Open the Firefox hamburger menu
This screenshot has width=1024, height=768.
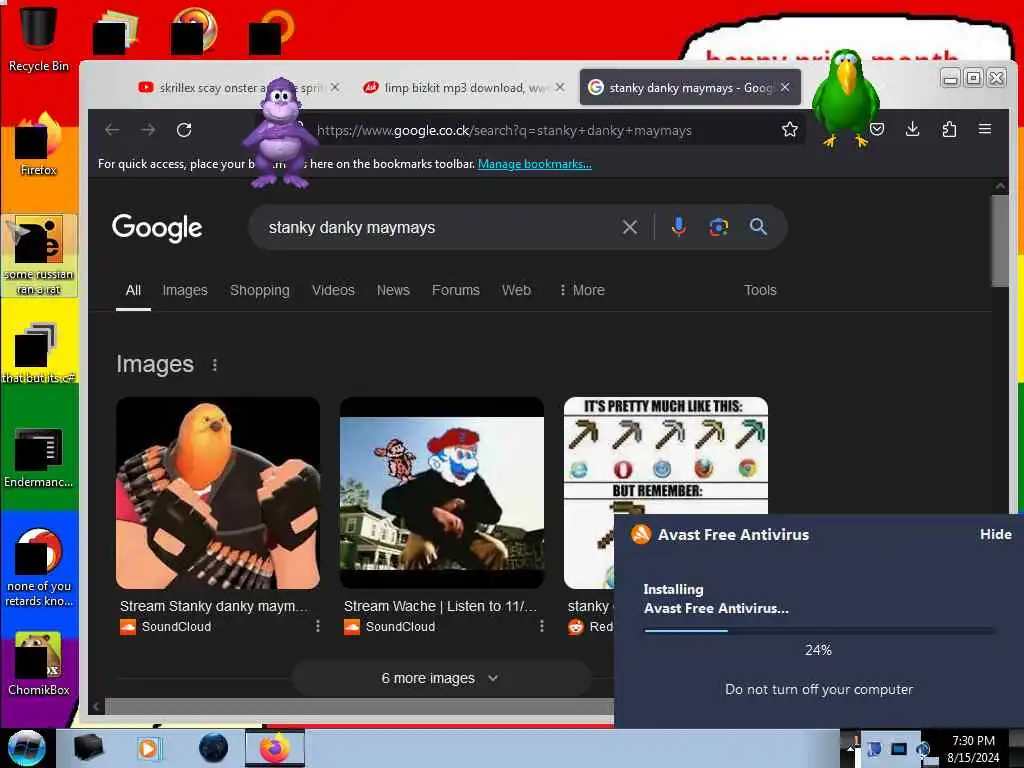(985, 129)
